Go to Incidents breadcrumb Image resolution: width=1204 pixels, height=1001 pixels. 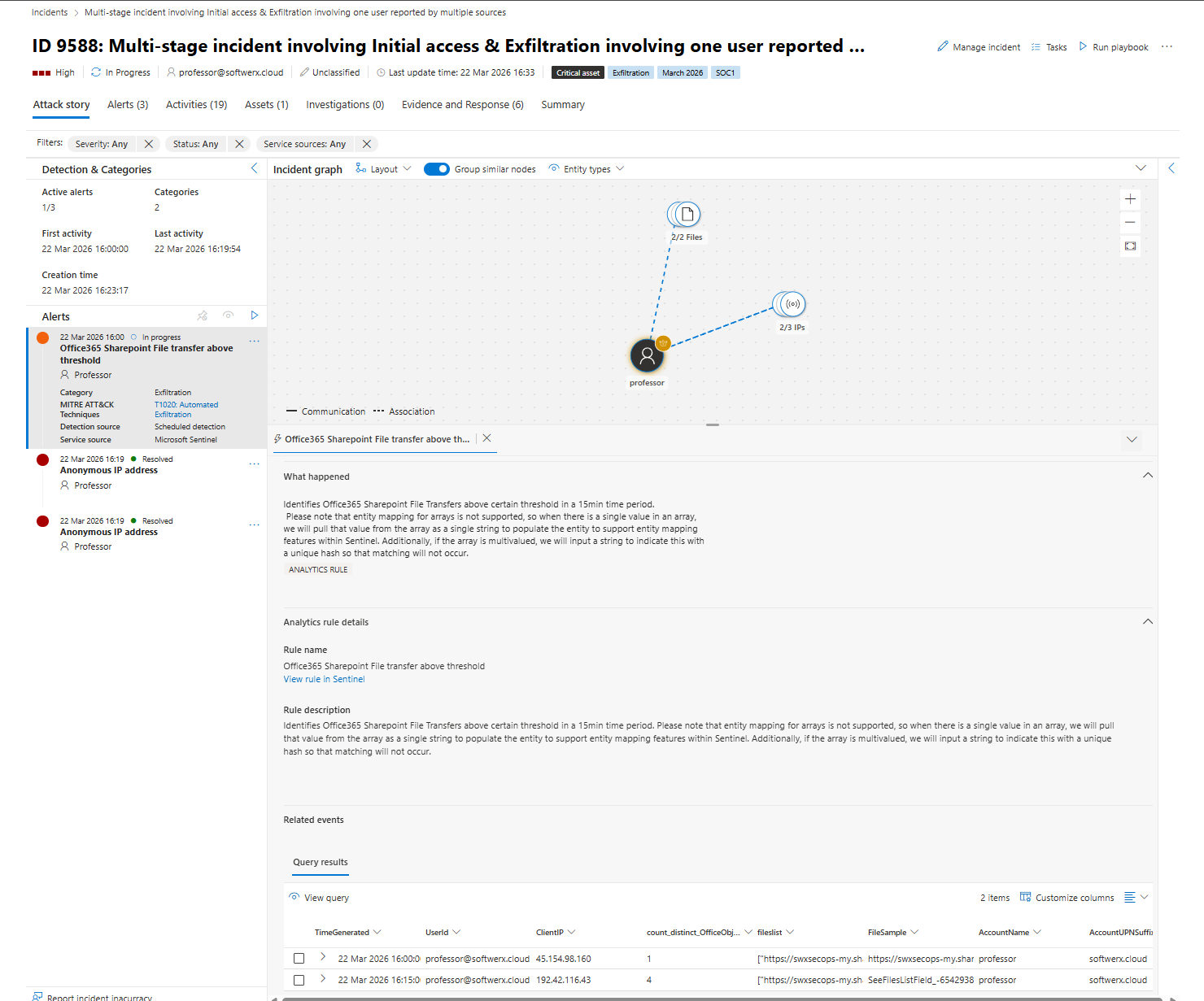click(x=50, y=12)
